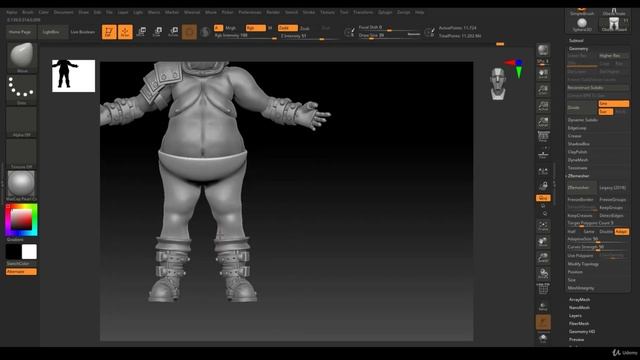Click the Zoom3D shelf icon
Image resolution: width=640 pixels, height=360 pixels.
(543, 258)
